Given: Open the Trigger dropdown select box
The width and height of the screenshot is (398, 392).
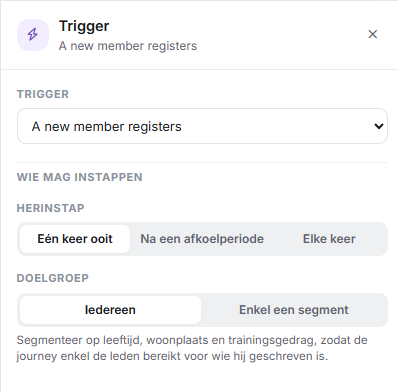Looking at the screenshot, I should (202, 126).
